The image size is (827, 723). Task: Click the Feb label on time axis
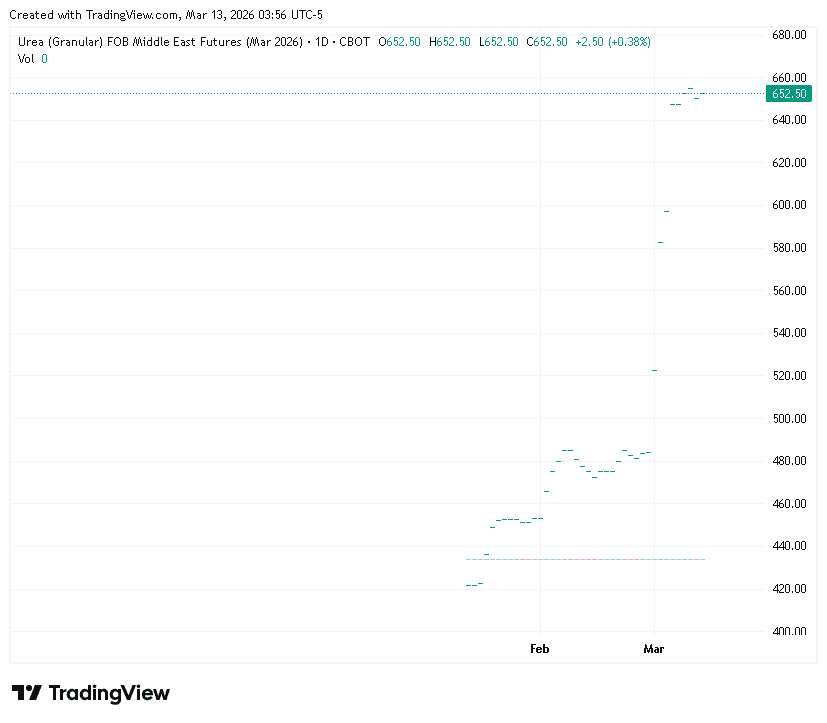click(x=540, y=649)
